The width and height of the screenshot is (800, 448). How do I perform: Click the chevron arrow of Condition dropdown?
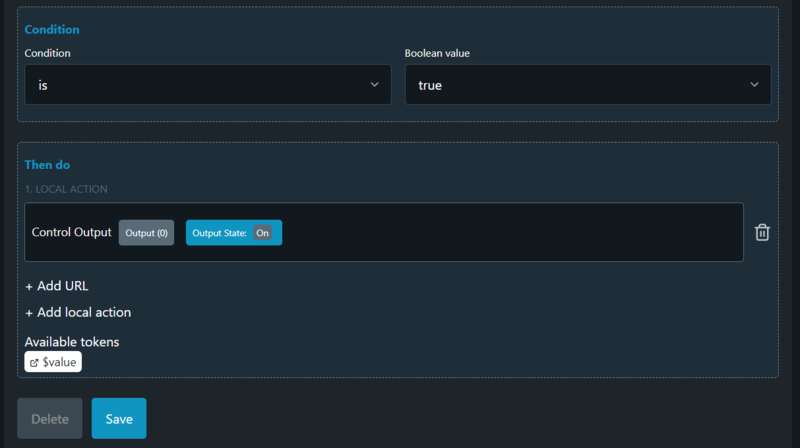coord(375,85)
